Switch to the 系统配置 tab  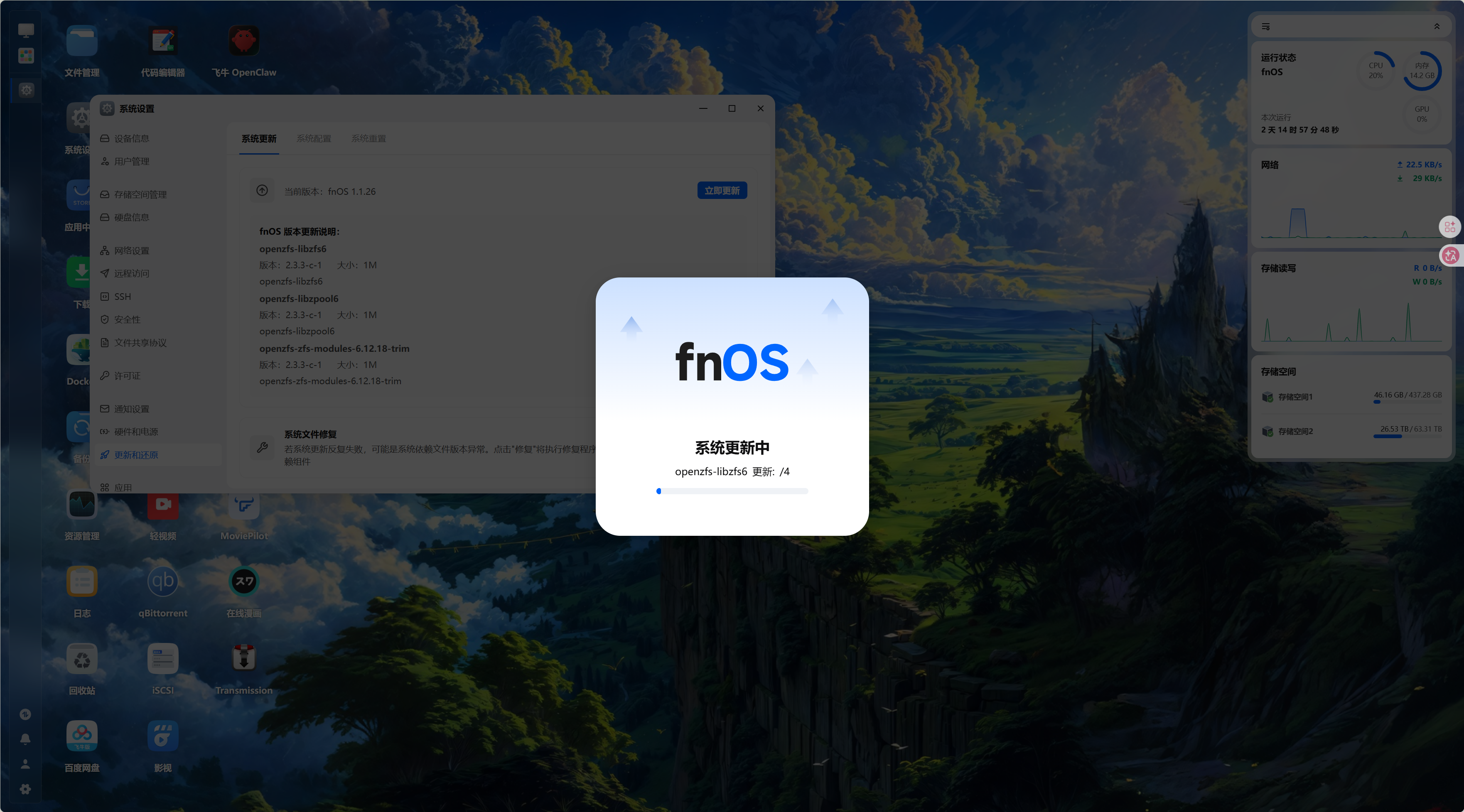tap(314, 139)
